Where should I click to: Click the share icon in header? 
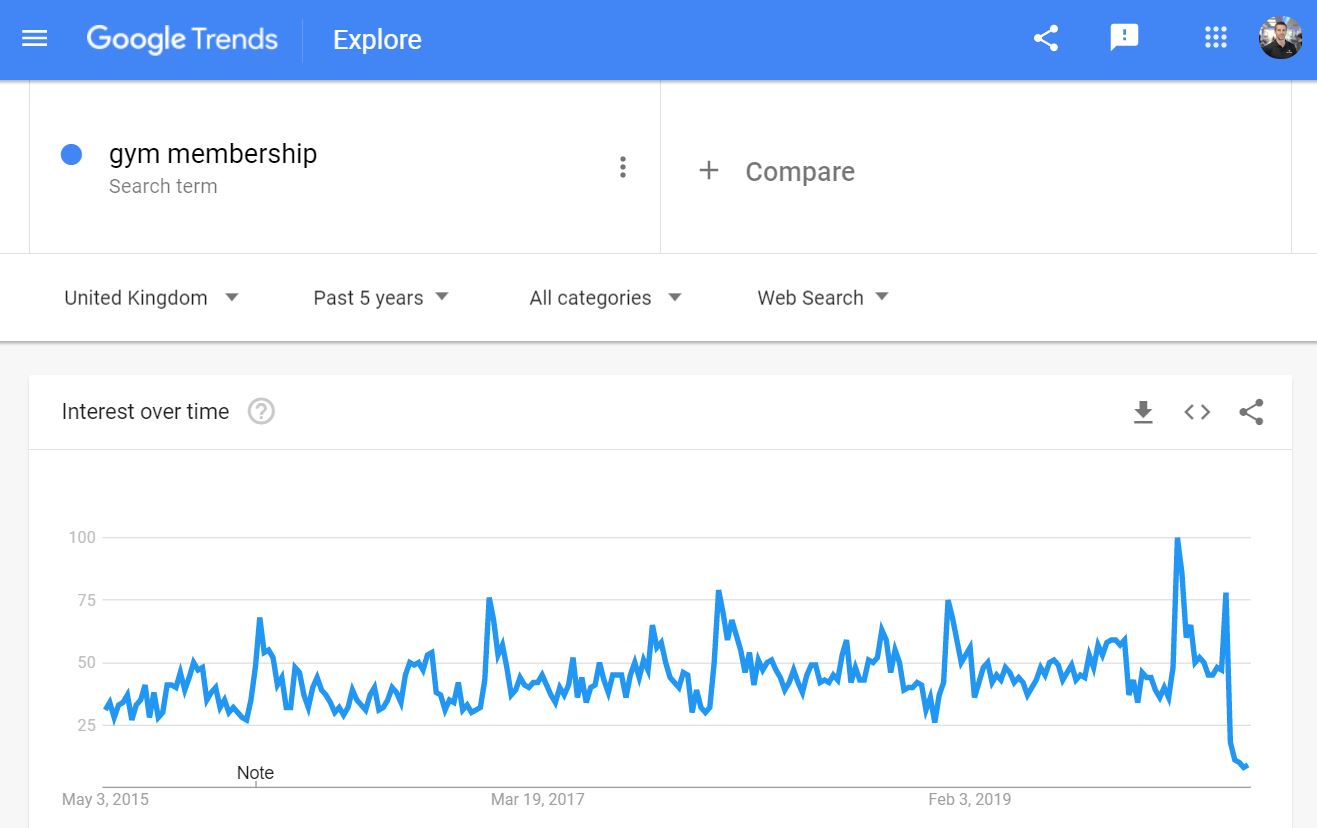point(1046,39)
